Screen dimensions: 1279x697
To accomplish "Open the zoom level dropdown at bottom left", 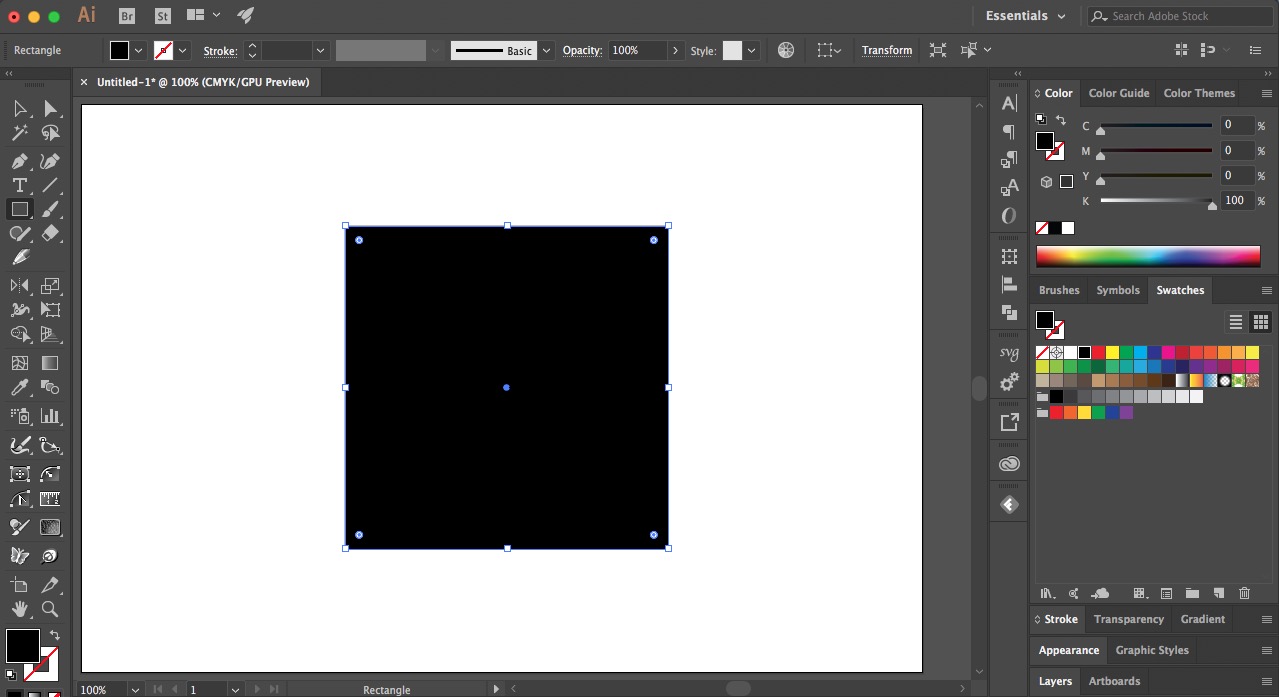I will pyautogui.click(x=134, y=689).
